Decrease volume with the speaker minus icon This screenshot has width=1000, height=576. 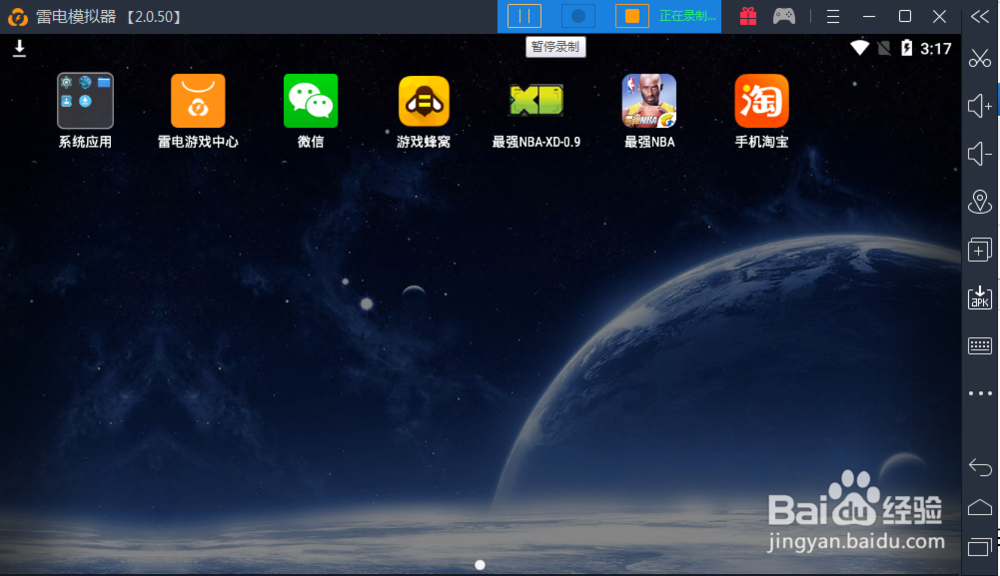(980, 154)
